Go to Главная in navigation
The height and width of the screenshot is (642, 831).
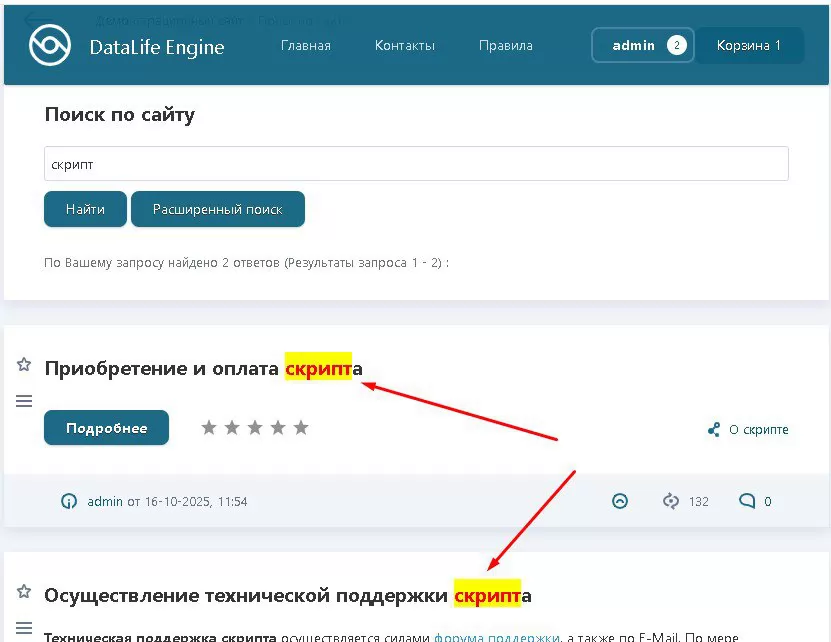[305, 46]
